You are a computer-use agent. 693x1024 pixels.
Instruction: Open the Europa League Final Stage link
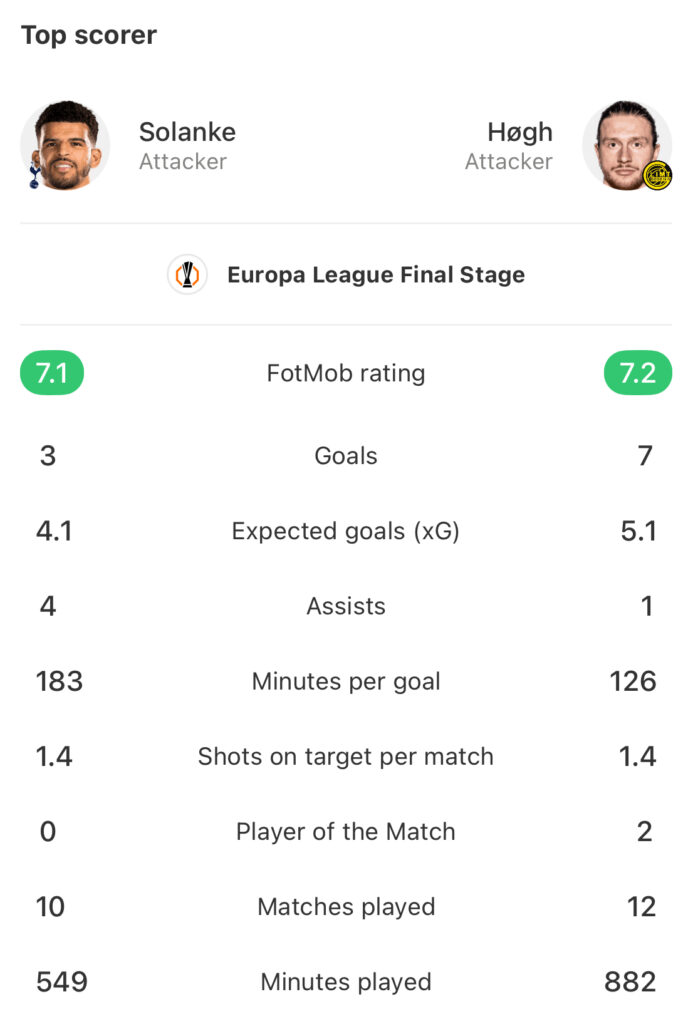(376, 275)
